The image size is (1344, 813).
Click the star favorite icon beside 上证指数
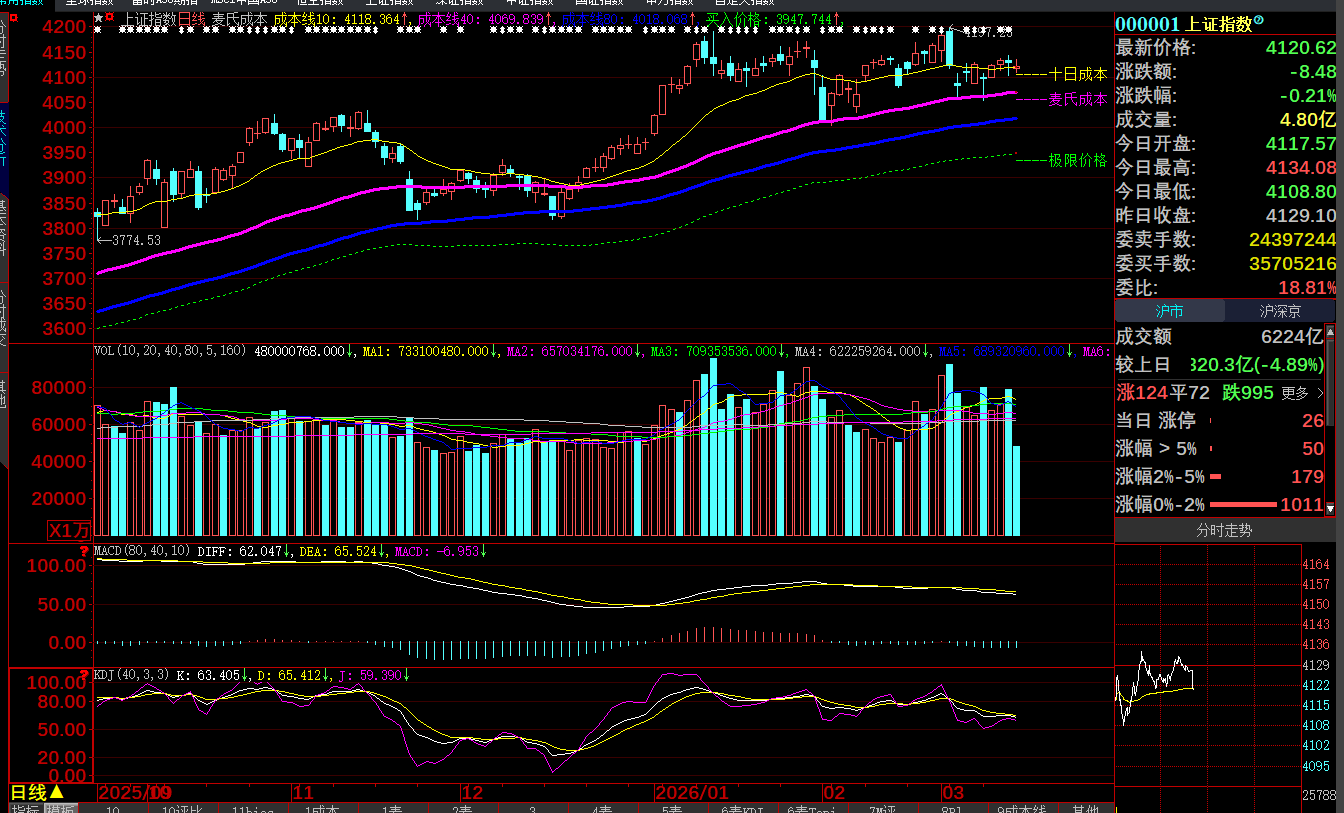[x=97, y=18]
